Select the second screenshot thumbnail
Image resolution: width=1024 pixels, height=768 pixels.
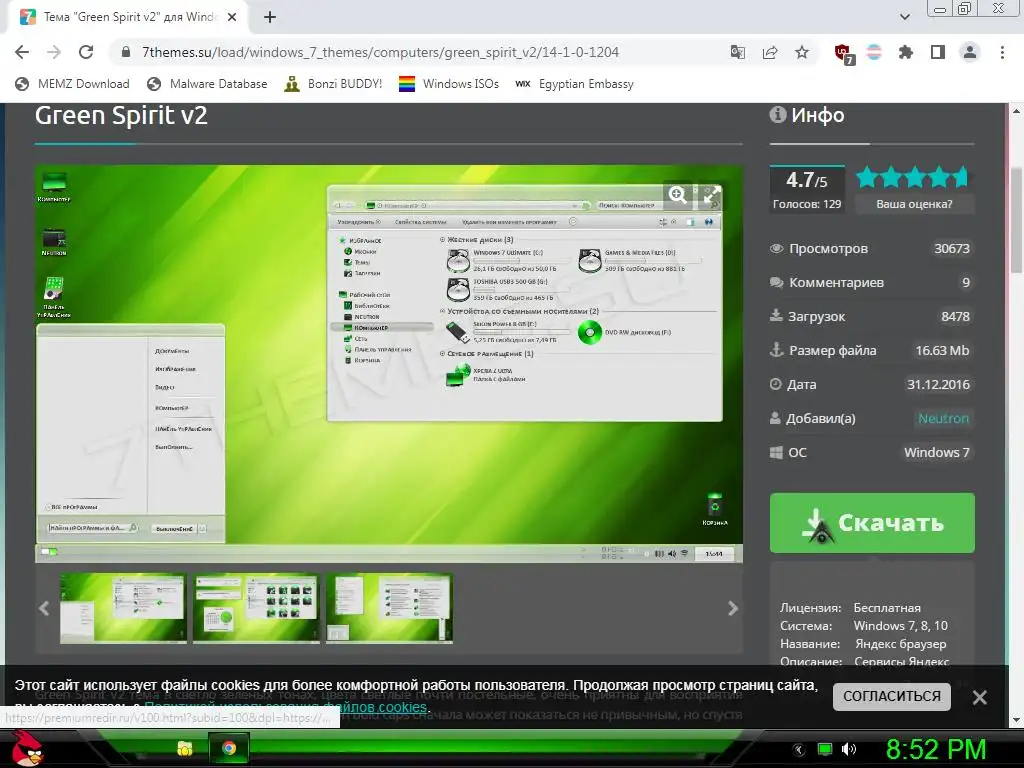tap(256, 608)
